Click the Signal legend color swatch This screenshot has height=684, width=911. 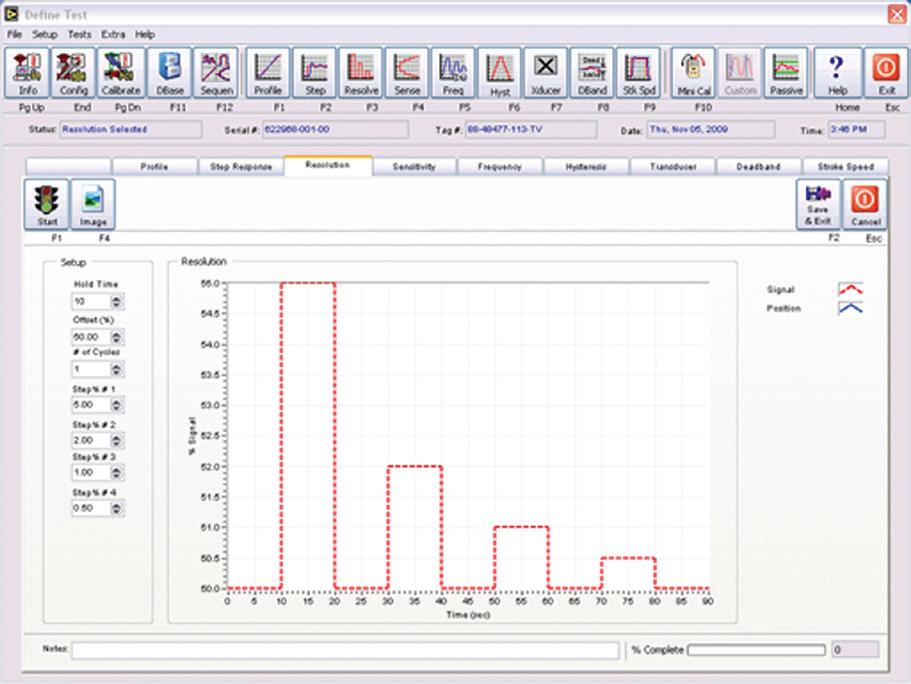(x=850, y=289)
